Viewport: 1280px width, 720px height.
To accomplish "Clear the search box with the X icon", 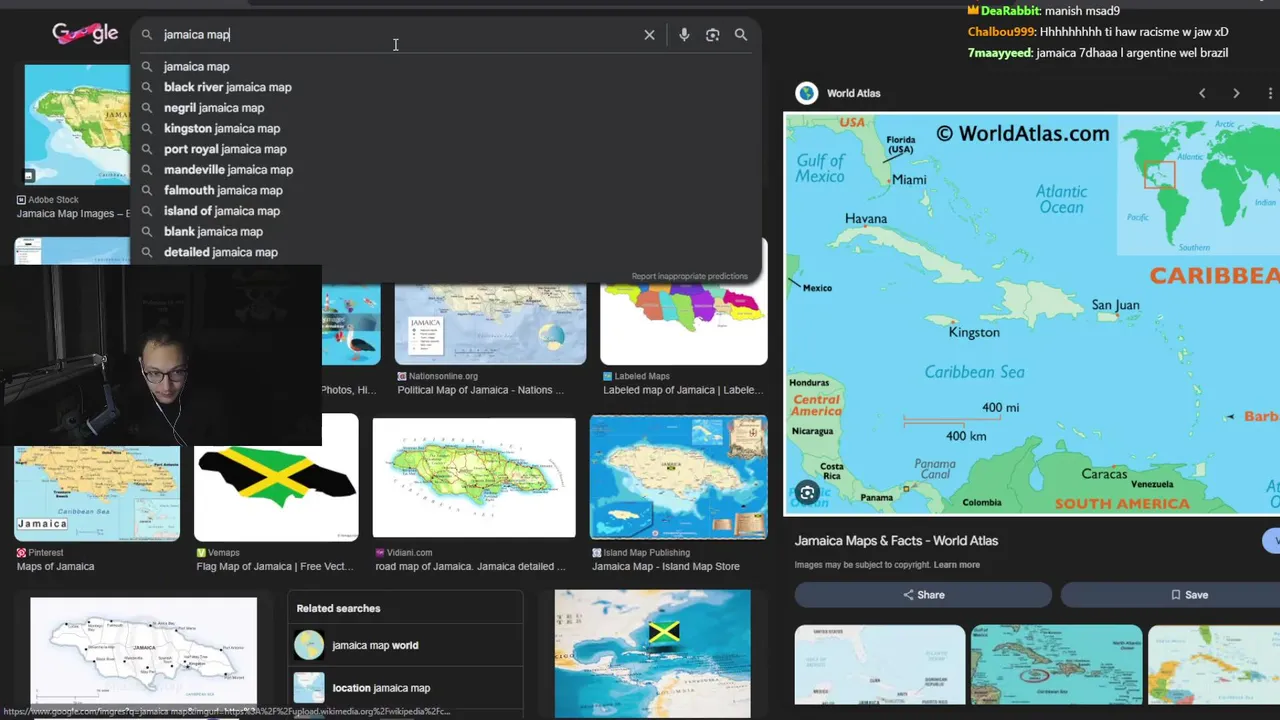I will point(649,34).
